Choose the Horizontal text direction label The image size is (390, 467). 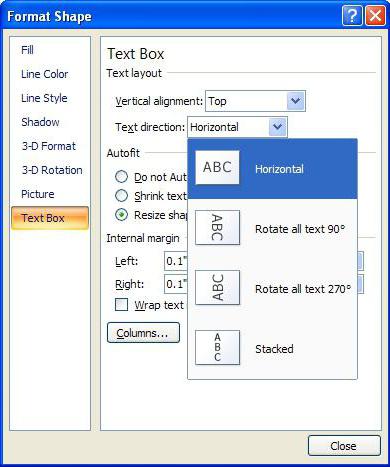coord(279,169)
